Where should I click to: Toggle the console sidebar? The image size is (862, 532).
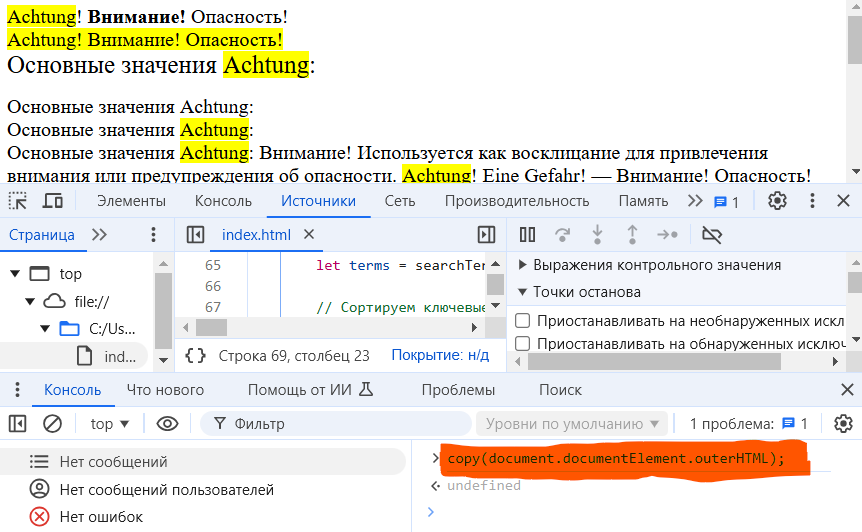18,424
